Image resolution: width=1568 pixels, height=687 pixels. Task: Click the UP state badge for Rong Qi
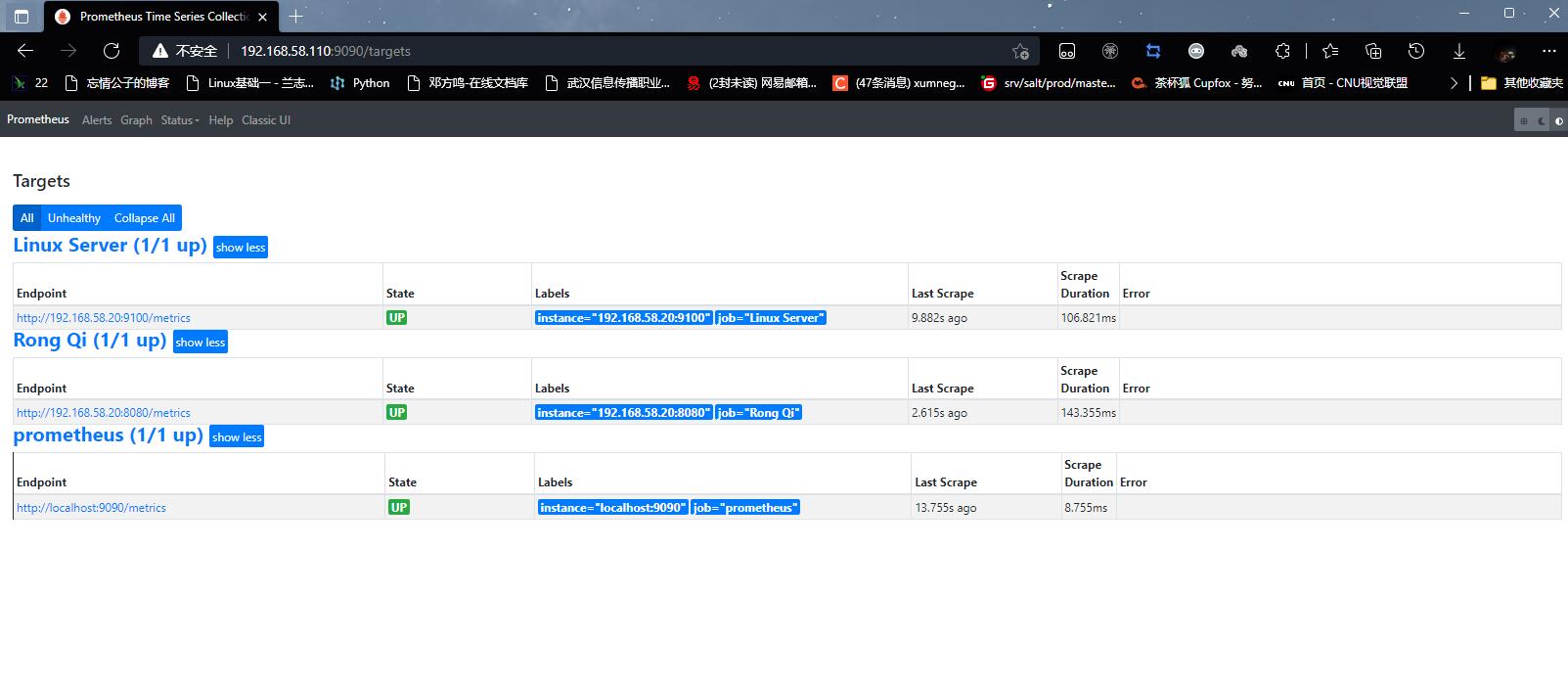[396, 413]
